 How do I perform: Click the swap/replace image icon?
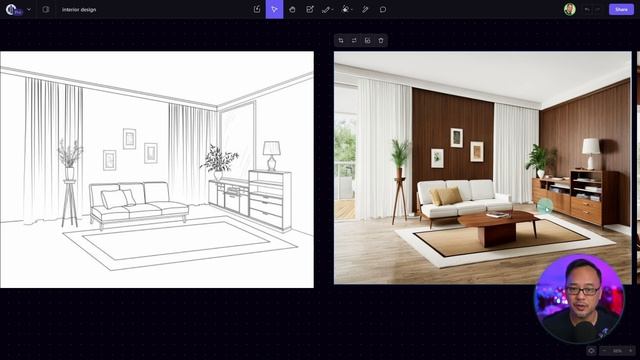click(x=354, y=40)
